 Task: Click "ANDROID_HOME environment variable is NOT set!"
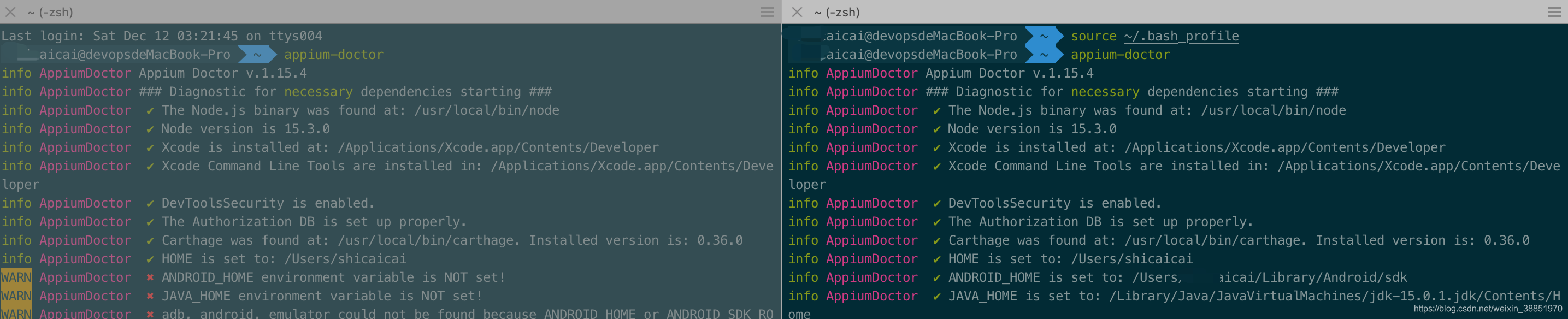point(333,277)
